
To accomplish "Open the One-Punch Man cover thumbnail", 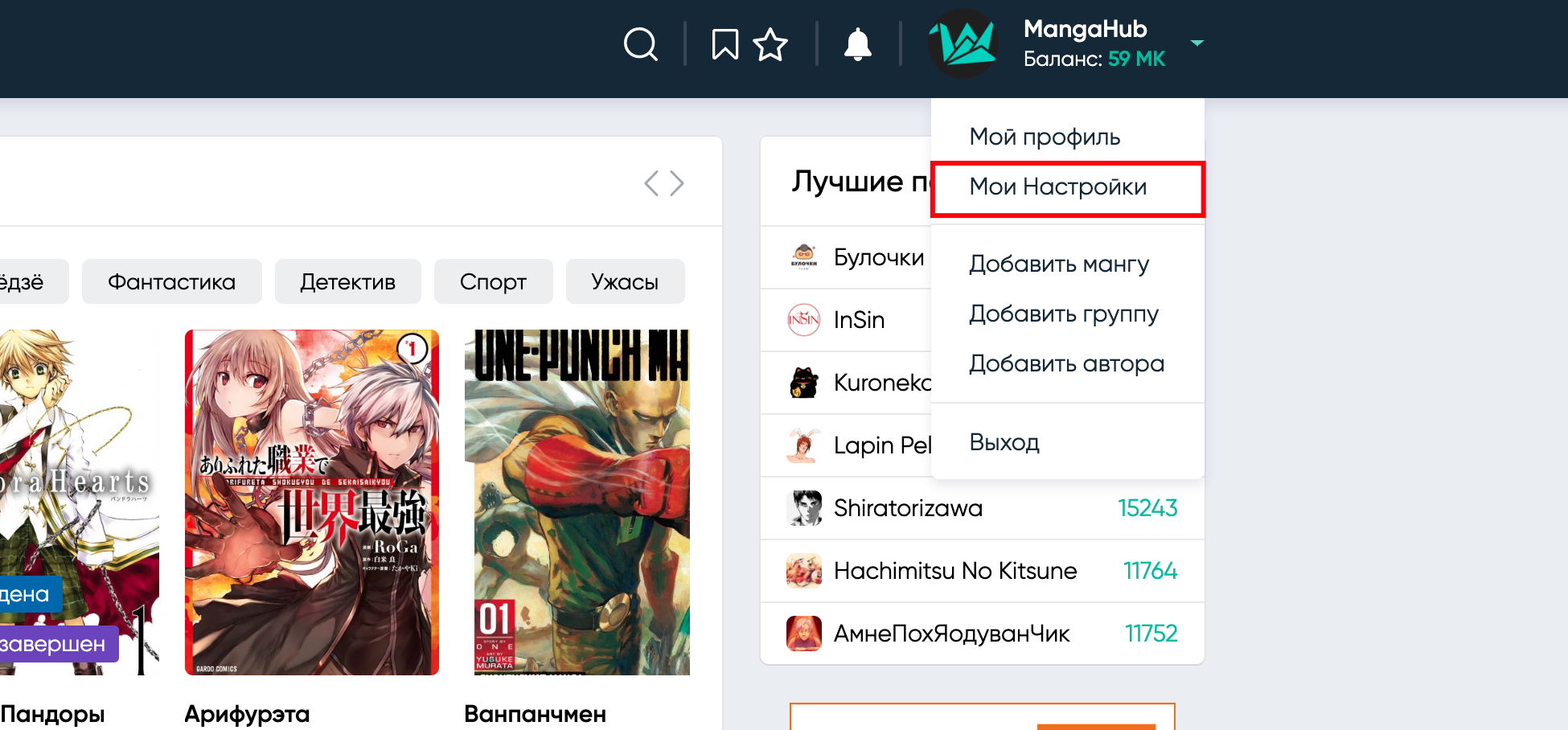I will [x=577, y=502].
